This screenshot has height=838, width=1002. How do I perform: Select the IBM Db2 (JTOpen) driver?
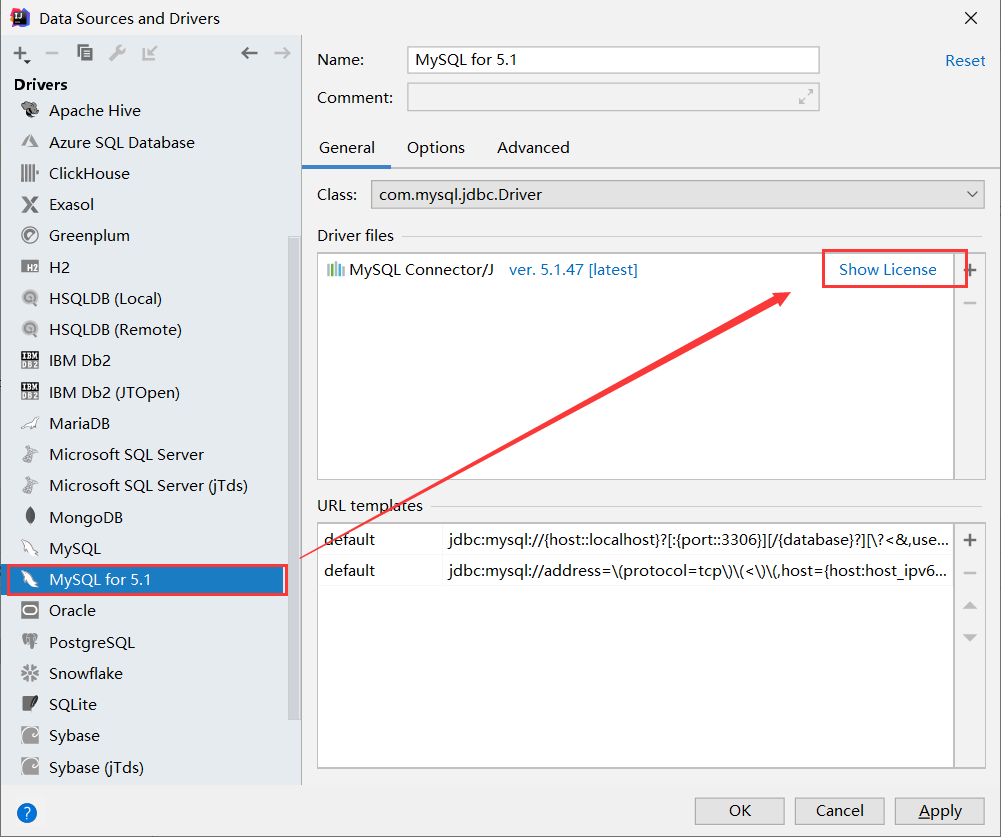click(x=144, y=392)
